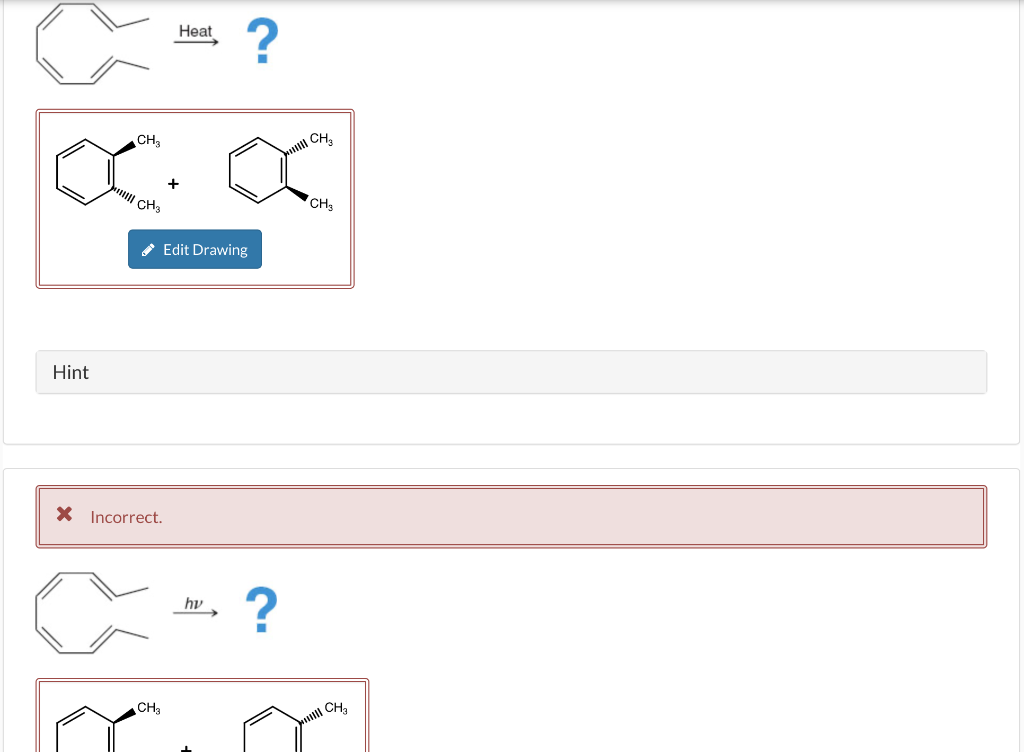The image size is (1024, 752).
Task: Click the Hint section header text
Action: tap(70, 371)
